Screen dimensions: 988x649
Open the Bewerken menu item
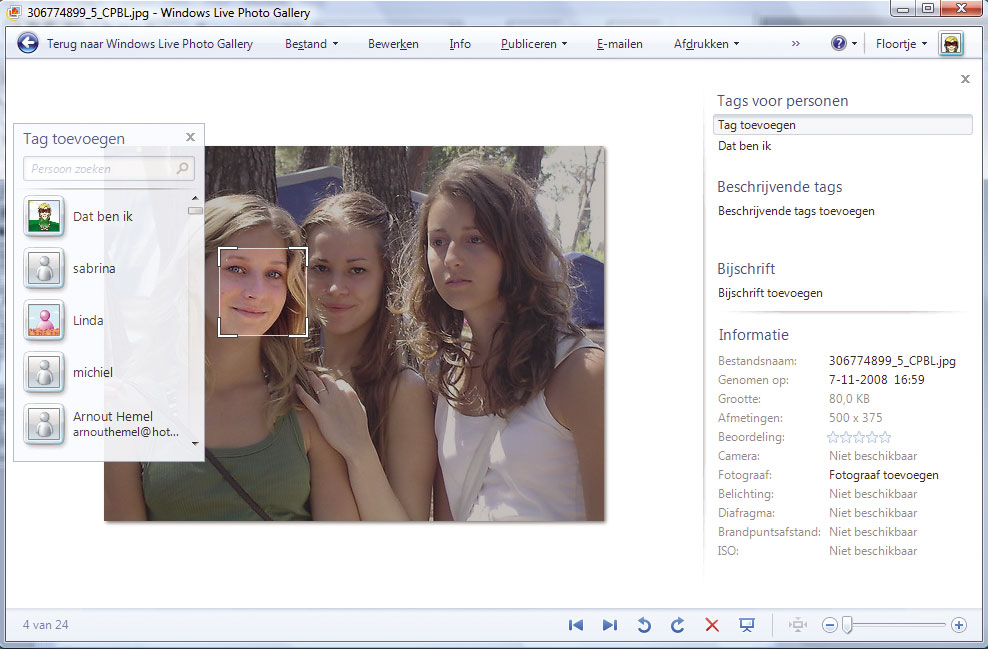click(x=393, y=44)
